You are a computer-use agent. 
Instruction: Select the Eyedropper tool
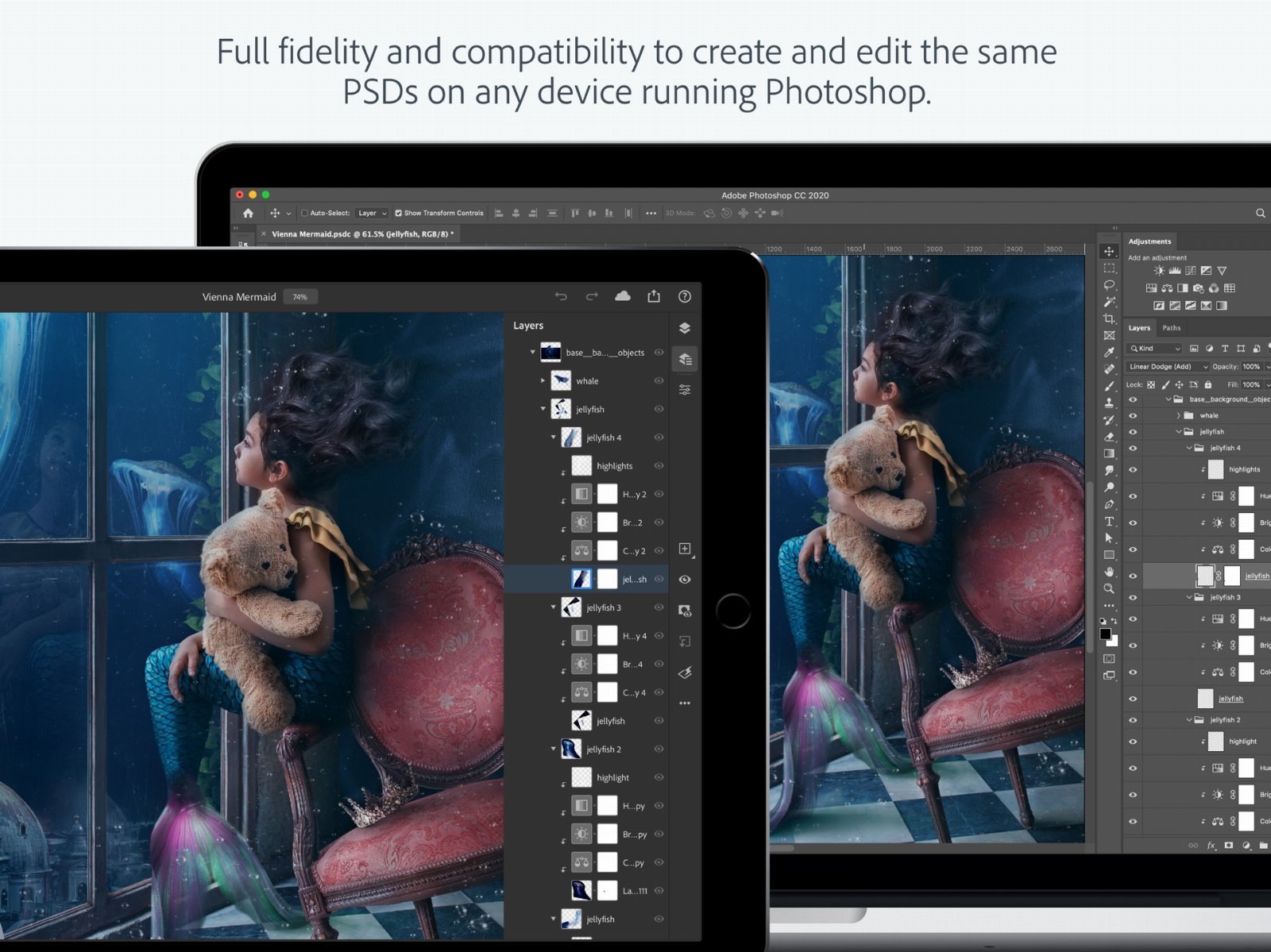click(1109, 352)
